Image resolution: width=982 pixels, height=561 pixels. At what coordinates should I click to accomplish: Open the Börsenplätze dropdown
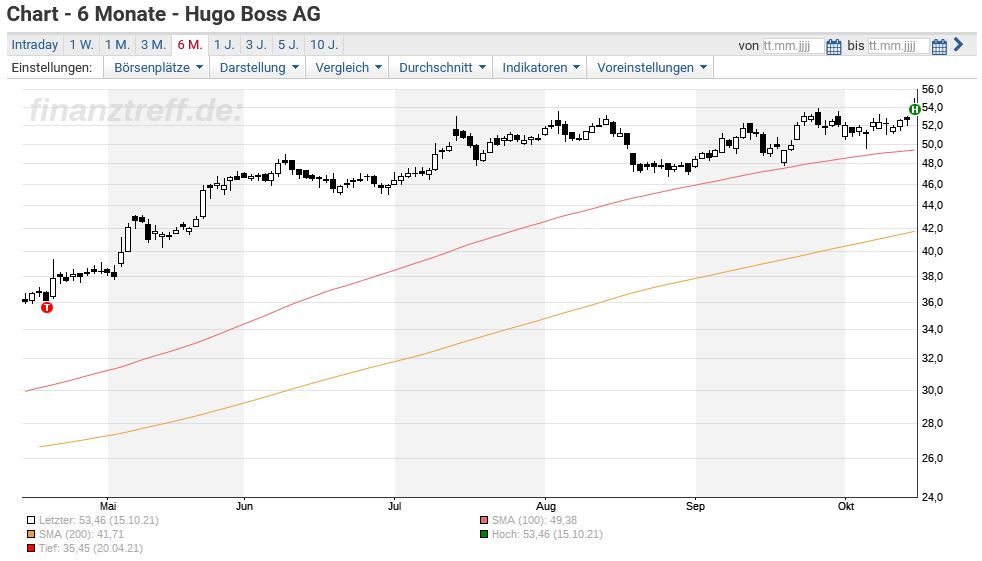pos(158,68)
